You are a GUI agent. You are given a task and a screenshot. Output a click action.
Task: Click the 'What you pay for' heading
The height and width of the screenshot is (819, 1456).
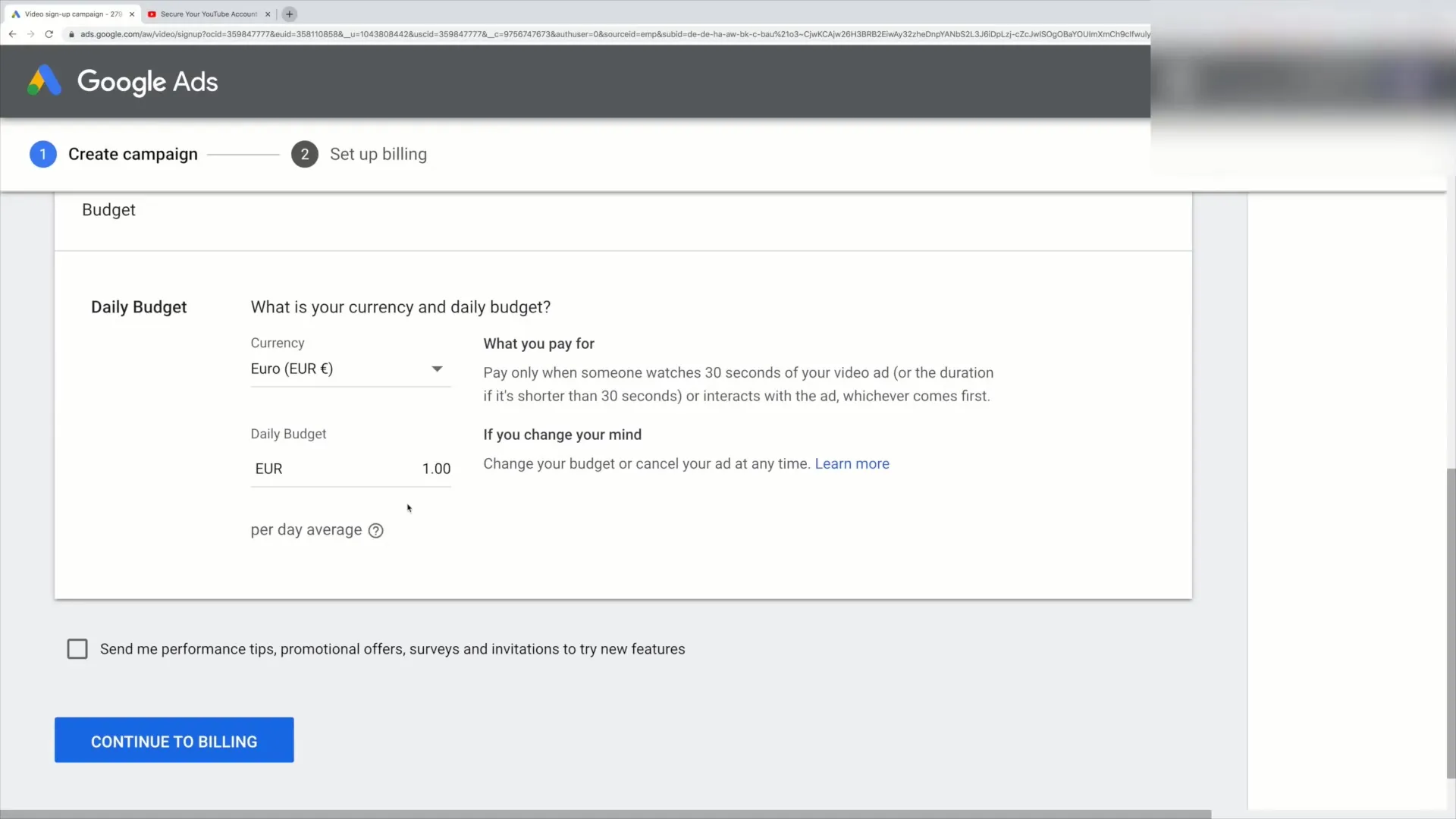538,344
